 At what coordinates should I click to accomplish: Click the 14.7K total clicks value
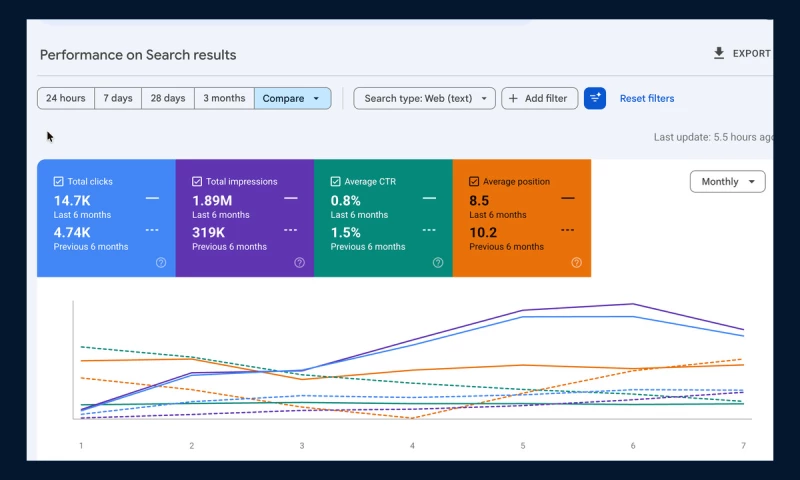72,200
